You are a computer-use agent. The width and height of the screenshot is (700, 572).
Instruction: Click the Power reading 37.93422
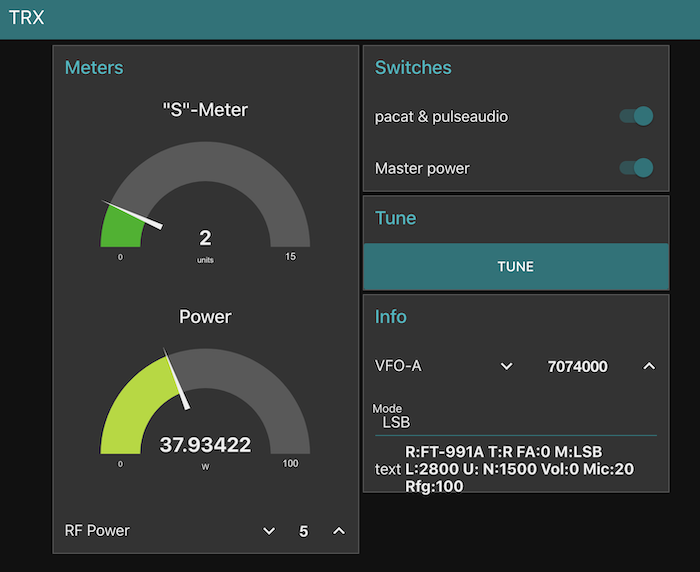[x=205, y=445]
